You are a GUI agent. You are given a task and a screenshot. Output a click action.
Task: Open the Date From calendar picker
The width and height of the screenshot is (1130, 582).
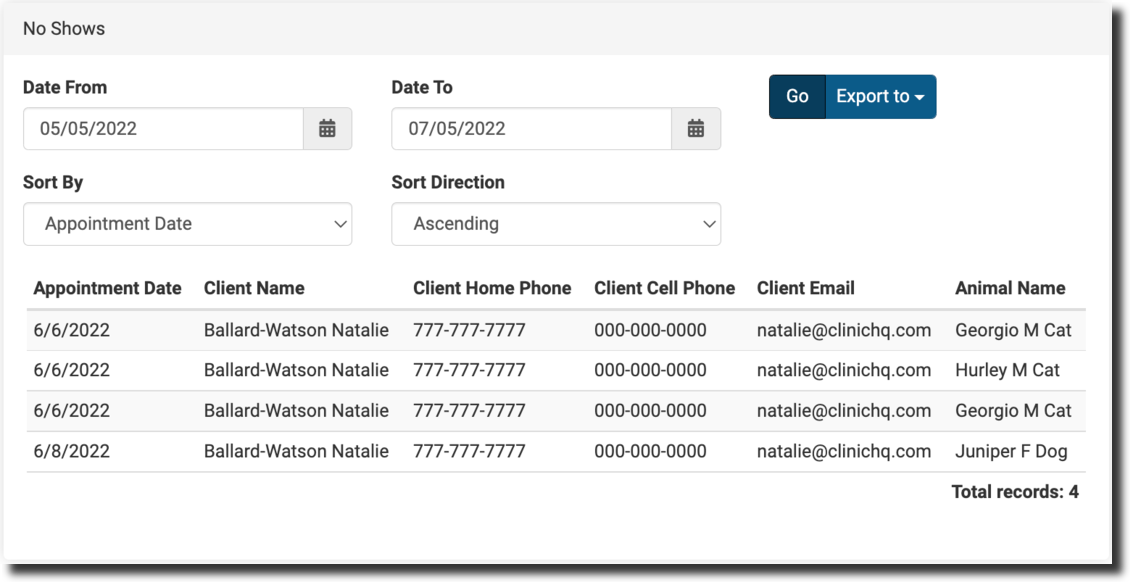pos(327,129)
